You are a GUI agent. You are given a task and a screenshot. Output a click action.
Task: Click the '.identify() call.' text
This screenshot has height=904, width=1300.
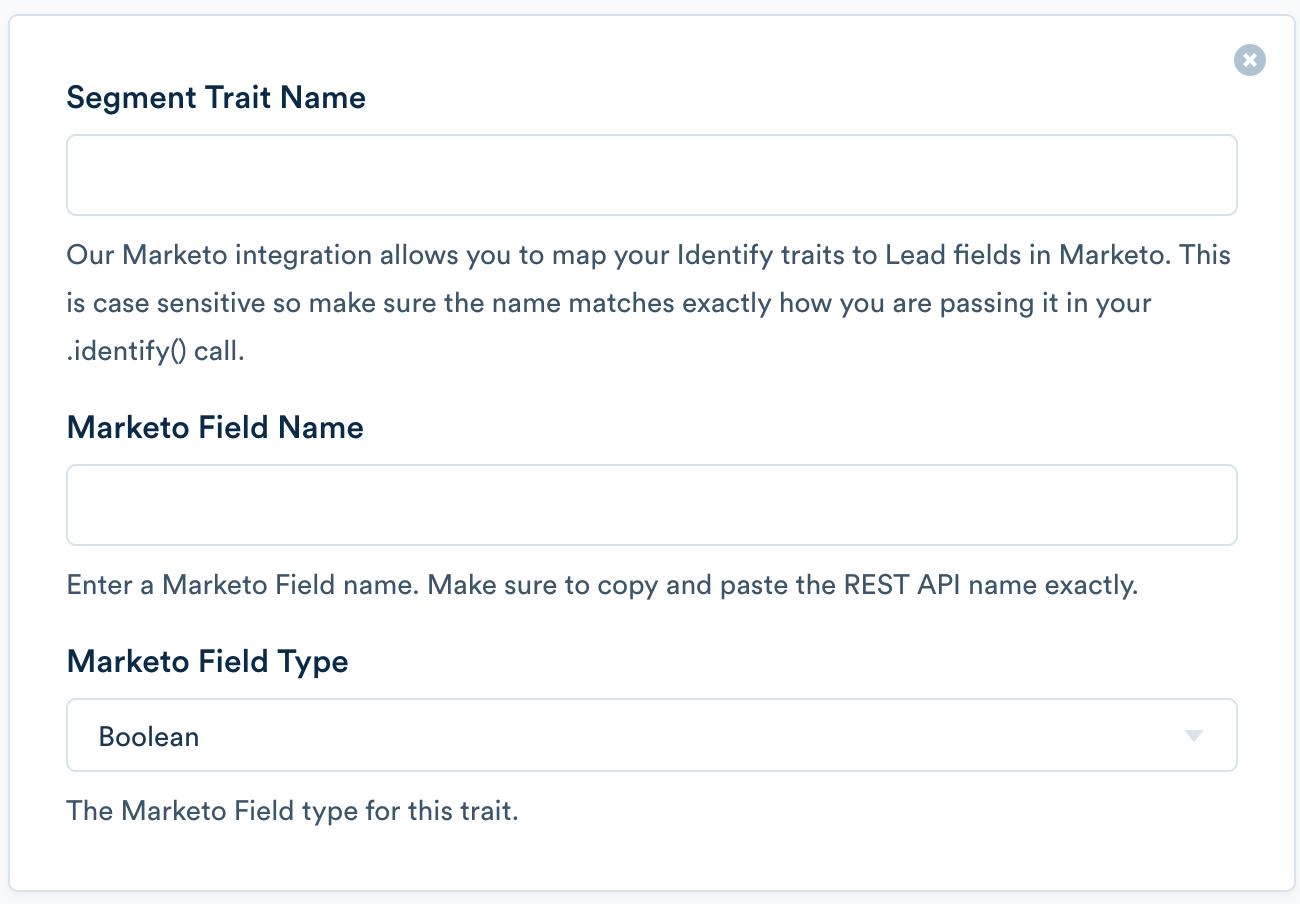point(155,353)
